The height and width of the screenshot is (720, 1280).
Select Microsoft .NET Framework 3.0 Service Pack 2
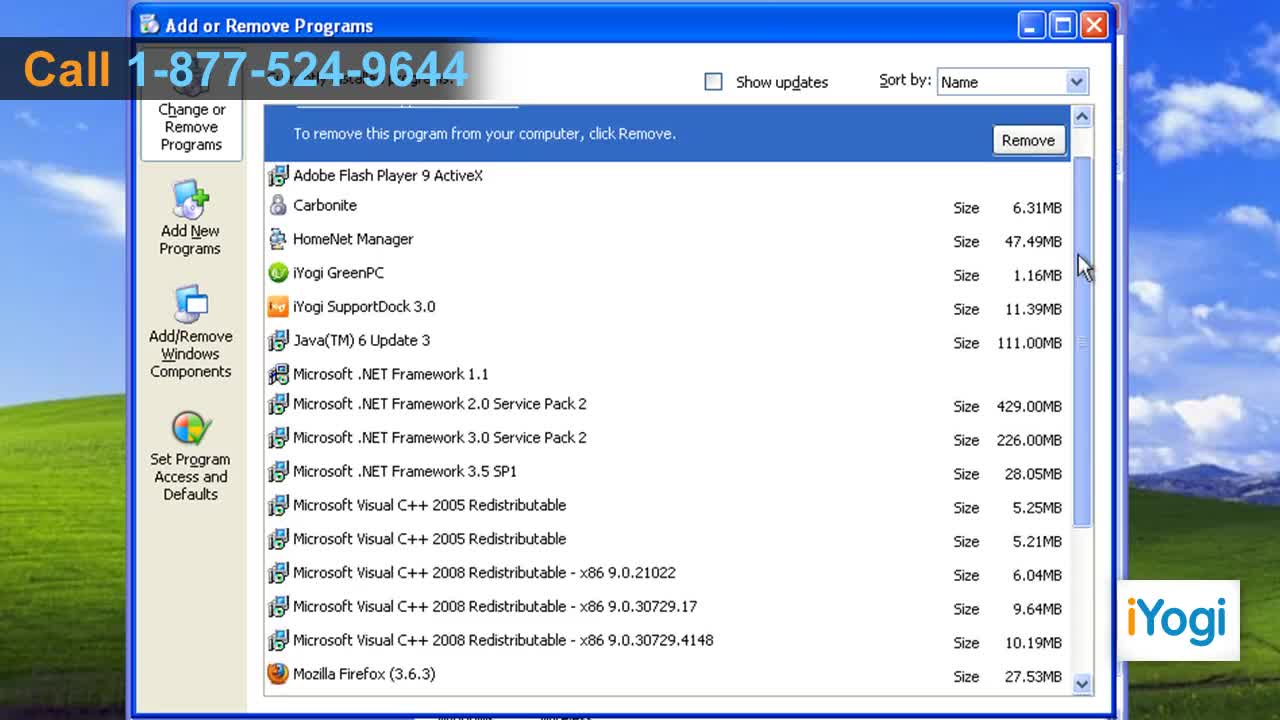[x=440, y=438]
